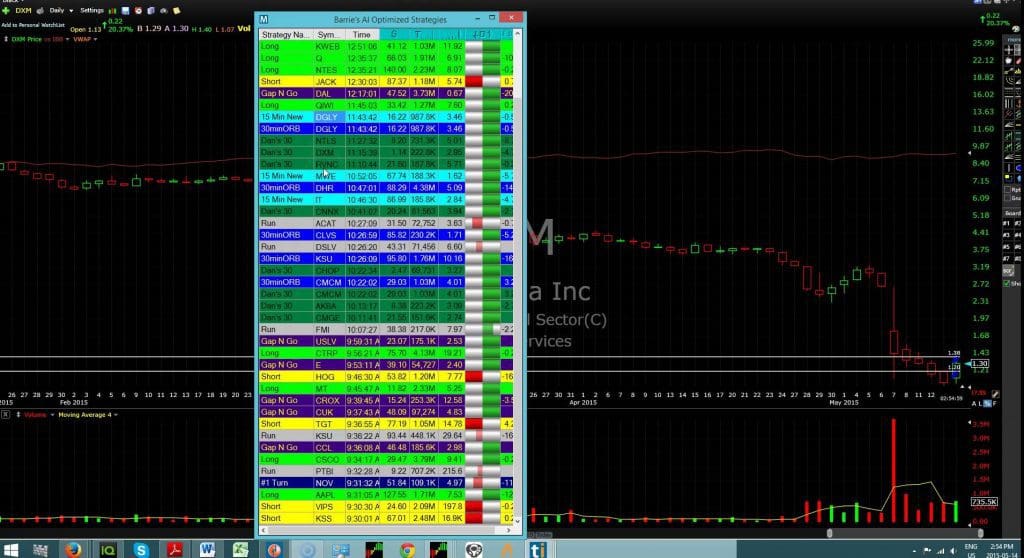Viewport: 1024px width, 558px height.
Task: Select the Fibonacci arcs tool in right panel
Action: 1008,81
